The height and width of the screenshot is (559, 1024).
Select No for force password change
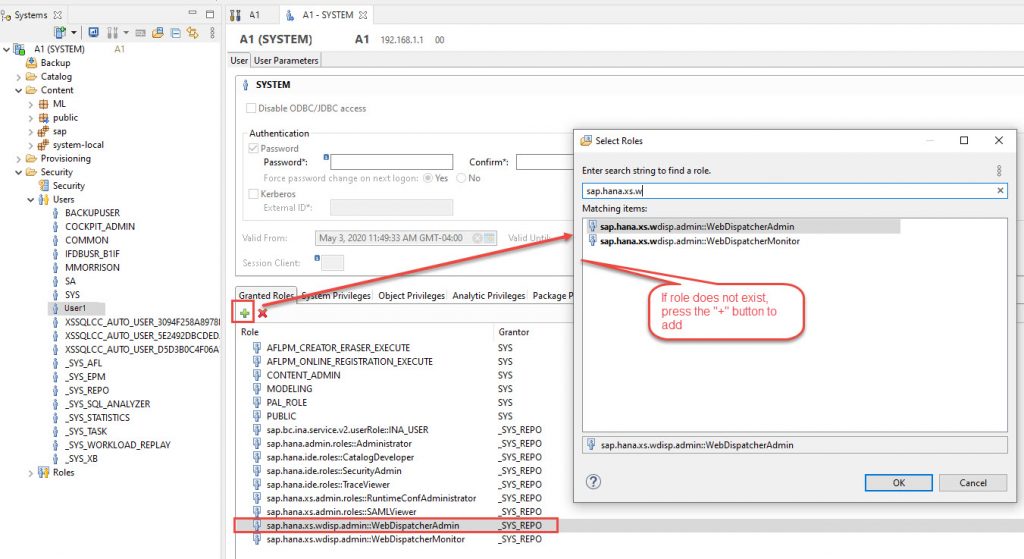pos(461,178)
